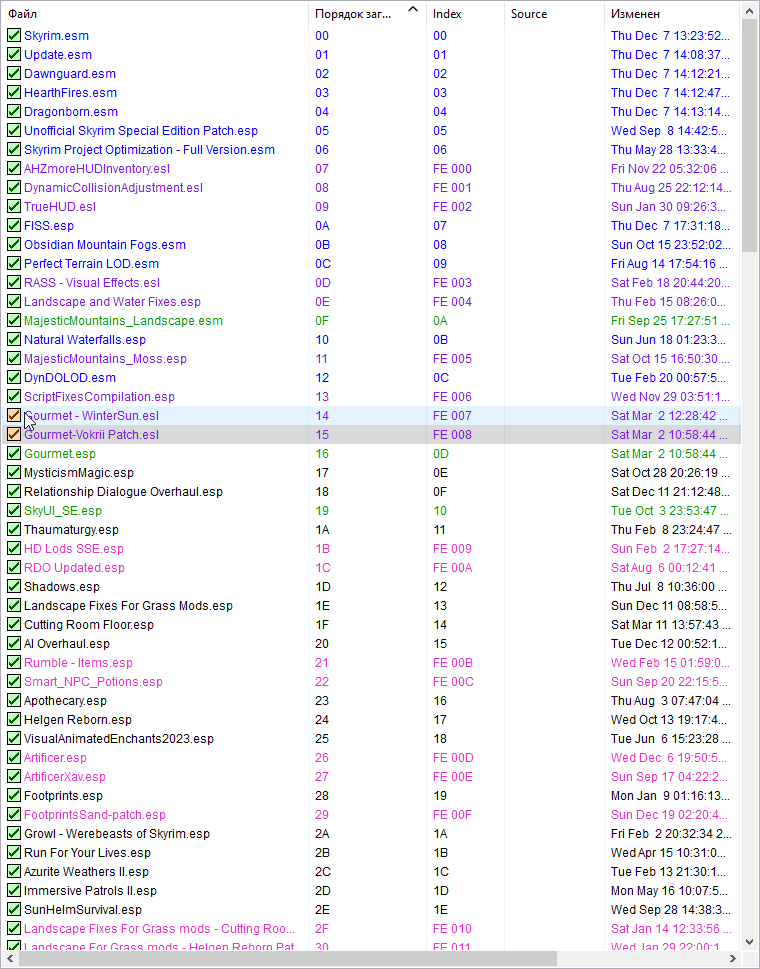Select Immersive Patrols II.esp
Viewport: 760px width, 969px height.
tap(91, 891)
